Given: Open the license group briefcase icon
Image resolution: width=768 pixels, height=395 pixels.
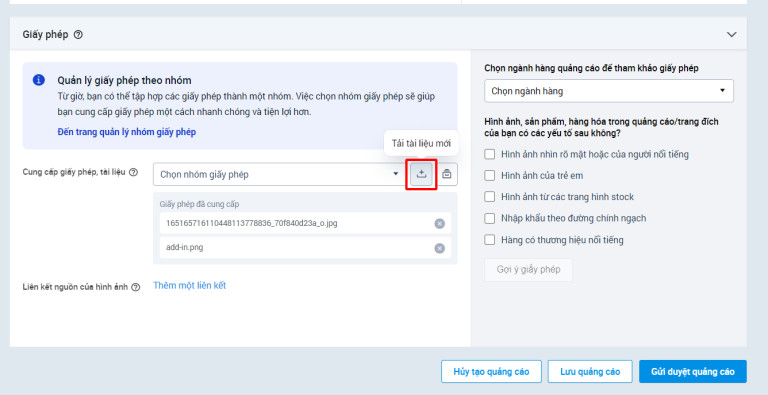Looking at the screenshot, I should [447, 174].
